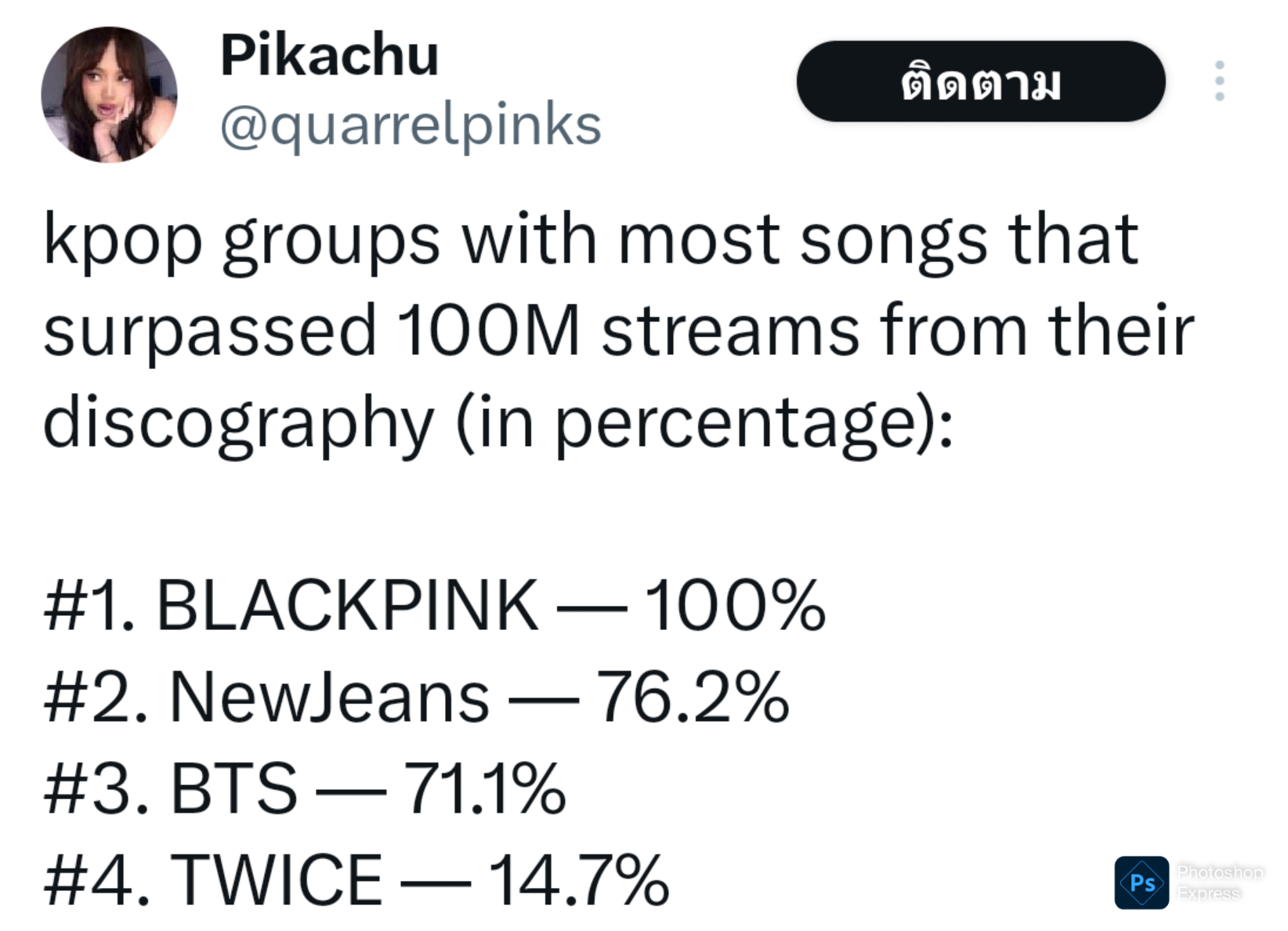Click the 100% value next to BLACKPINK

[x=734, y=605]
